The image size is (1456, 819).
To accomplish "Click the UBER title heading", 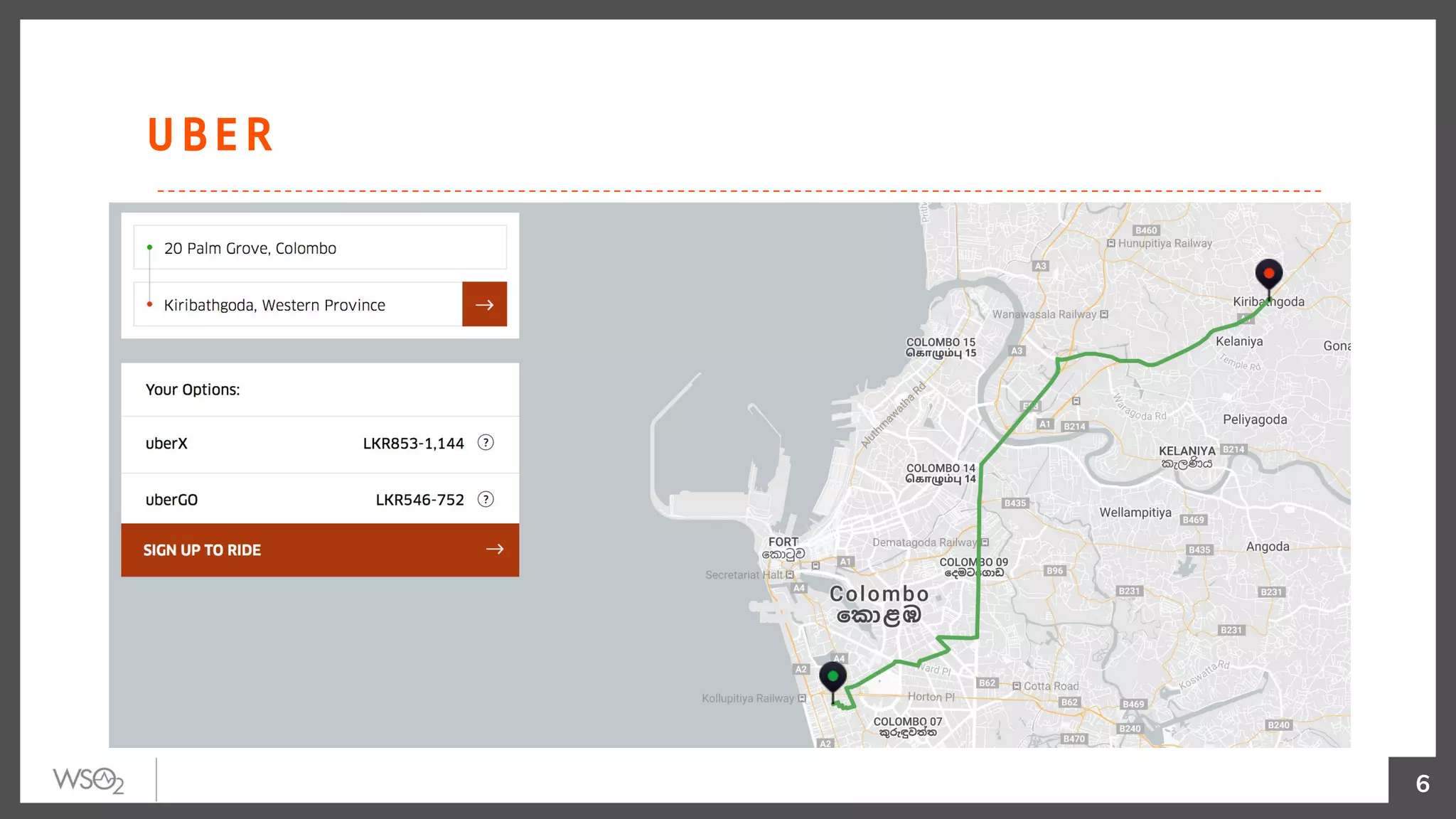I will (x=210, y=134).
